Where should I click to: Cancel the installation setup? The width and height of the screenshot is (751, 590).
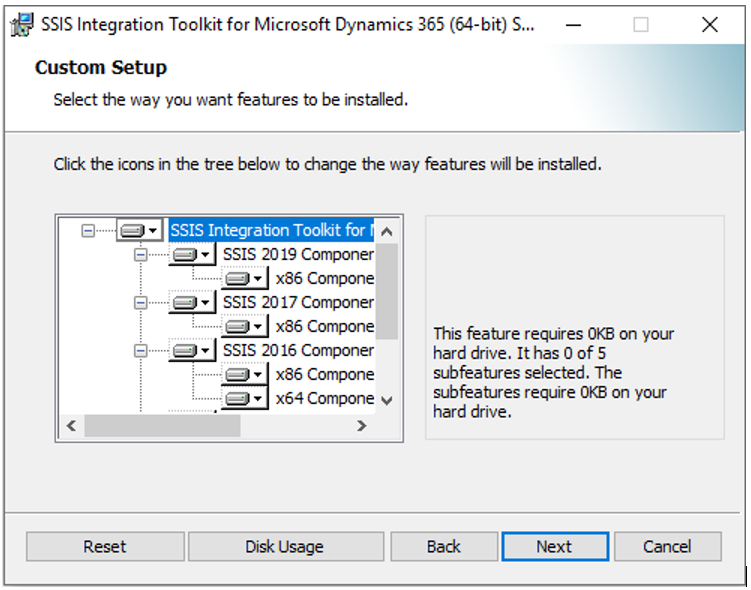coord(668,546)
